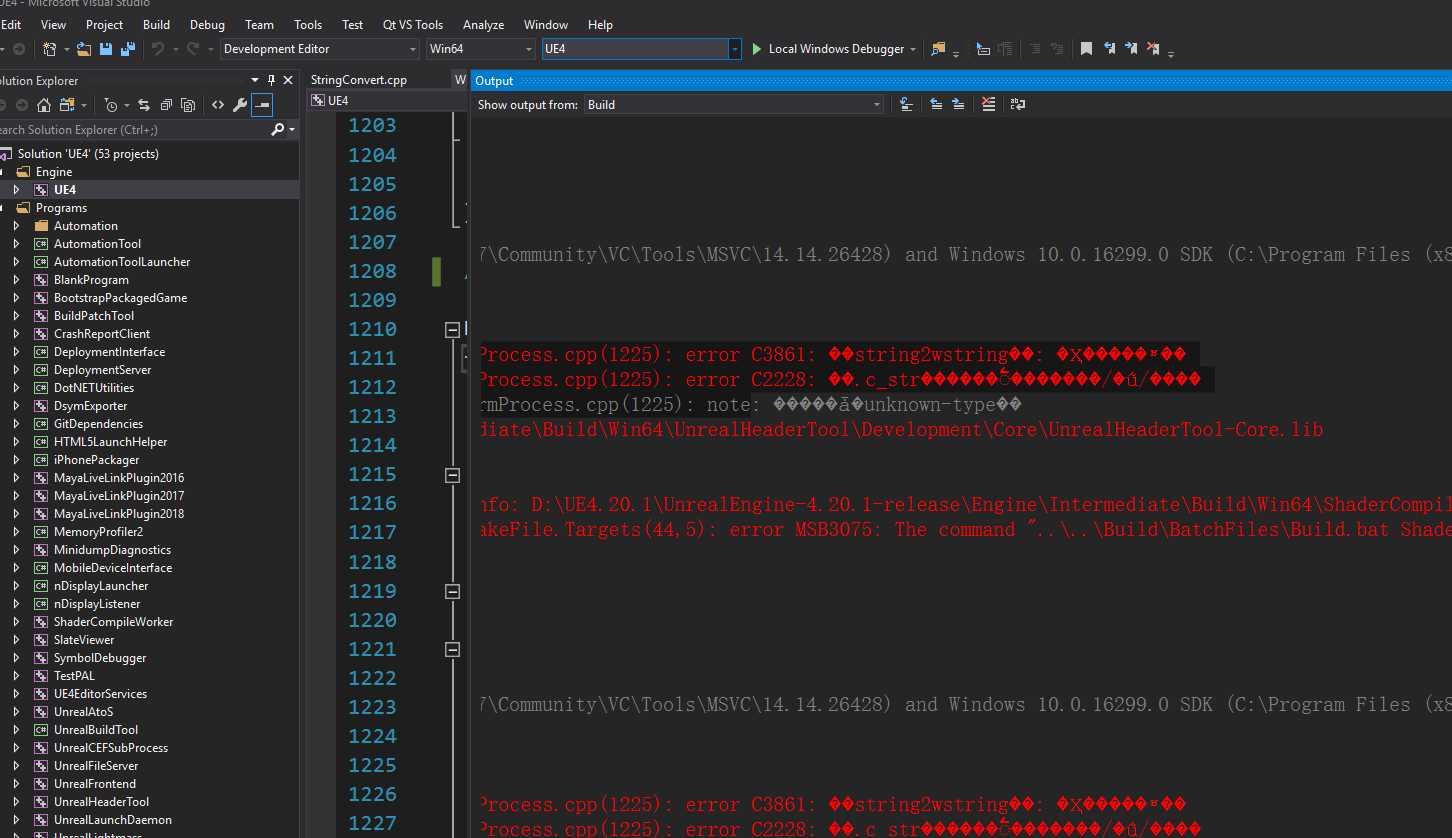Click Sync with Active Document icon
Image resolution: width=1452 pixels, height=838 pixels.
pyautogui.click(x=144, y=105)
